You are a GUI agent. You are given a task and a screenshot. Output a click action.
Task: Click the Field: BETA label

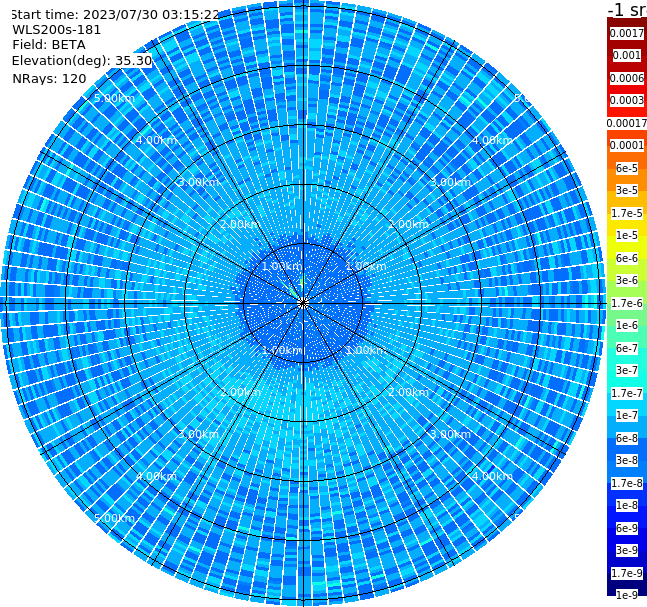49,45
